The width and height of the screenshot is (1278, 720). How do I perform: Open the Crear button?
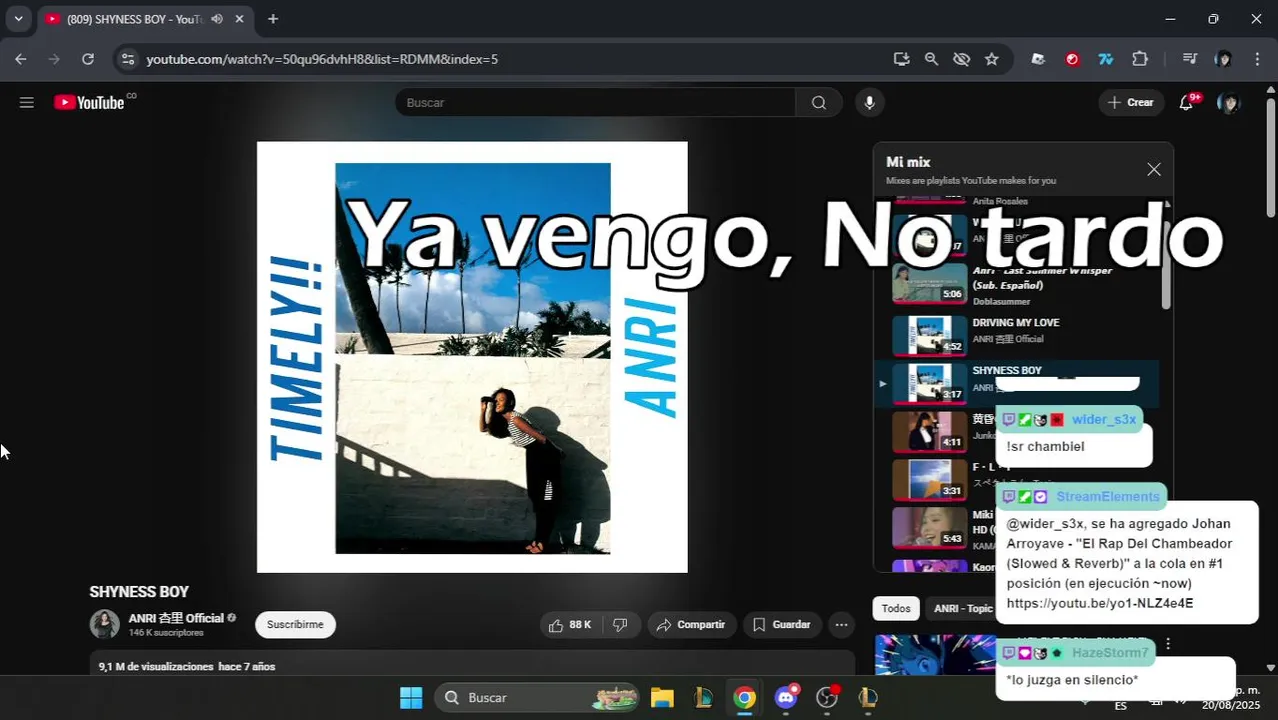[x=1131, y=102]
